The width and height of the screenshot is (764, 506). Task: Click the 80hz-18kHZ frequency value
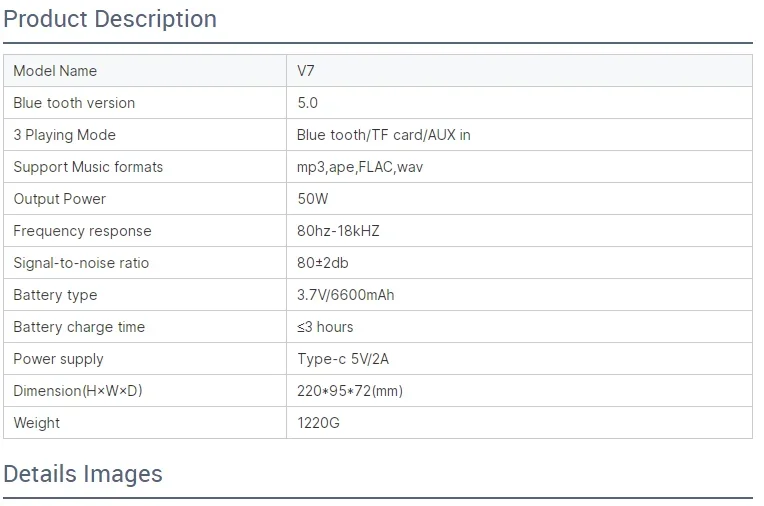(338, 231)
